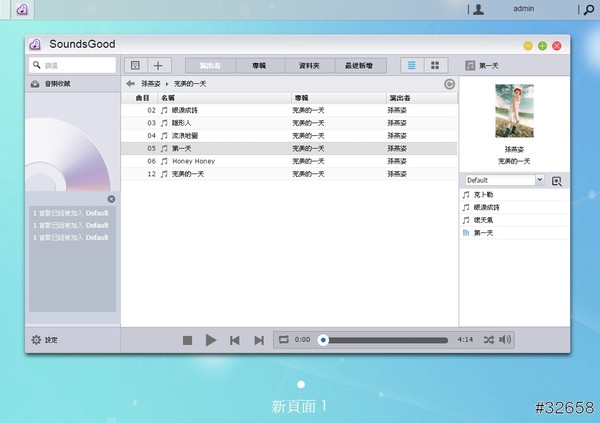Switch to grid thumbnail view
Image resolution: width=600 pixels, height=423 pixels.
pos(435,65)
